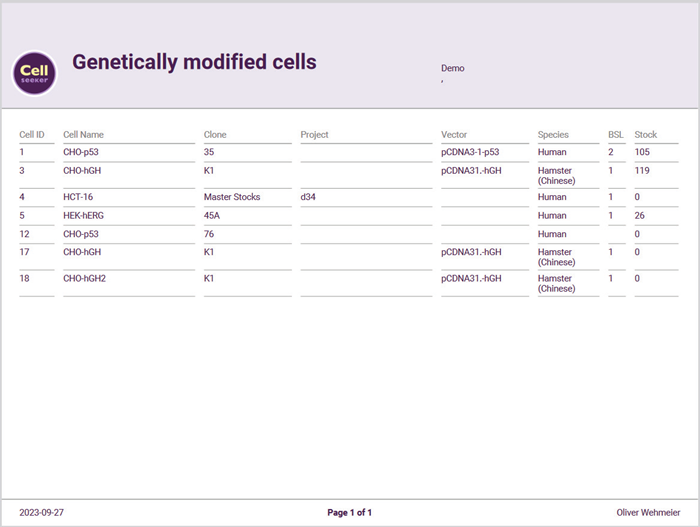Image resolution: width=700 pixels, height=527 pixels.
Task: Click the Cell seeker logo
Action: [34, 74]
